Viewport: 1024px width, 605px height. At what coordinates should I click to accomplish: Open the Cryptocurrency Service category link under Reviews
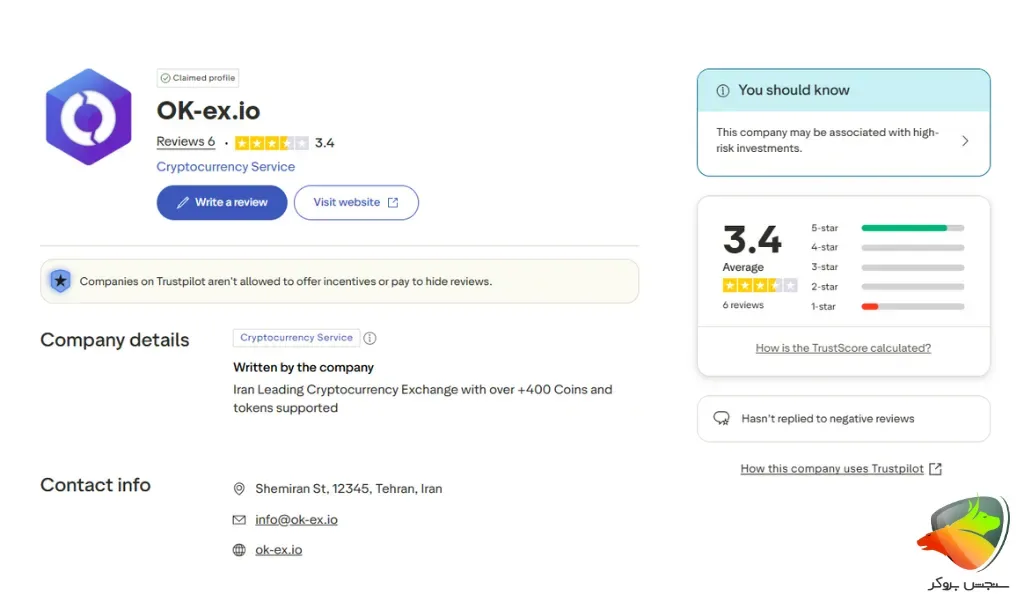[x=225, y=167]
